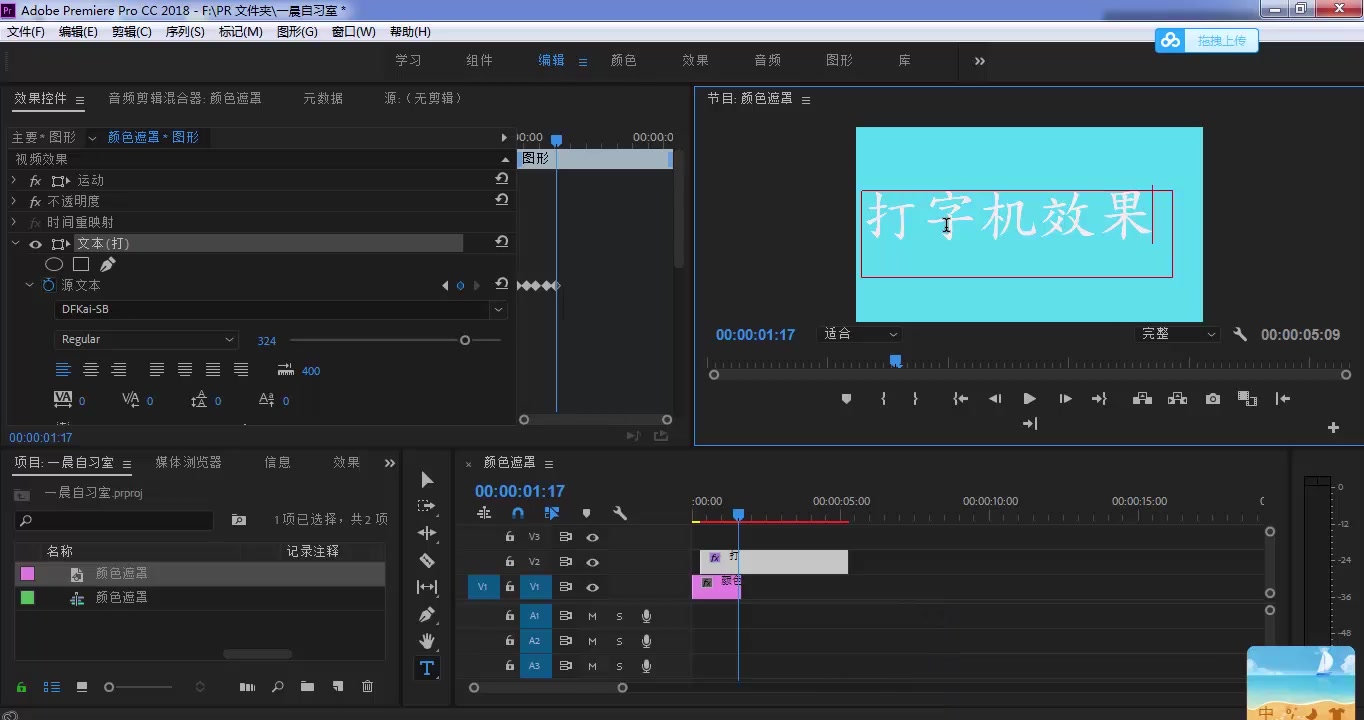Select the Pen tool in toolbar

pos(427,614)
